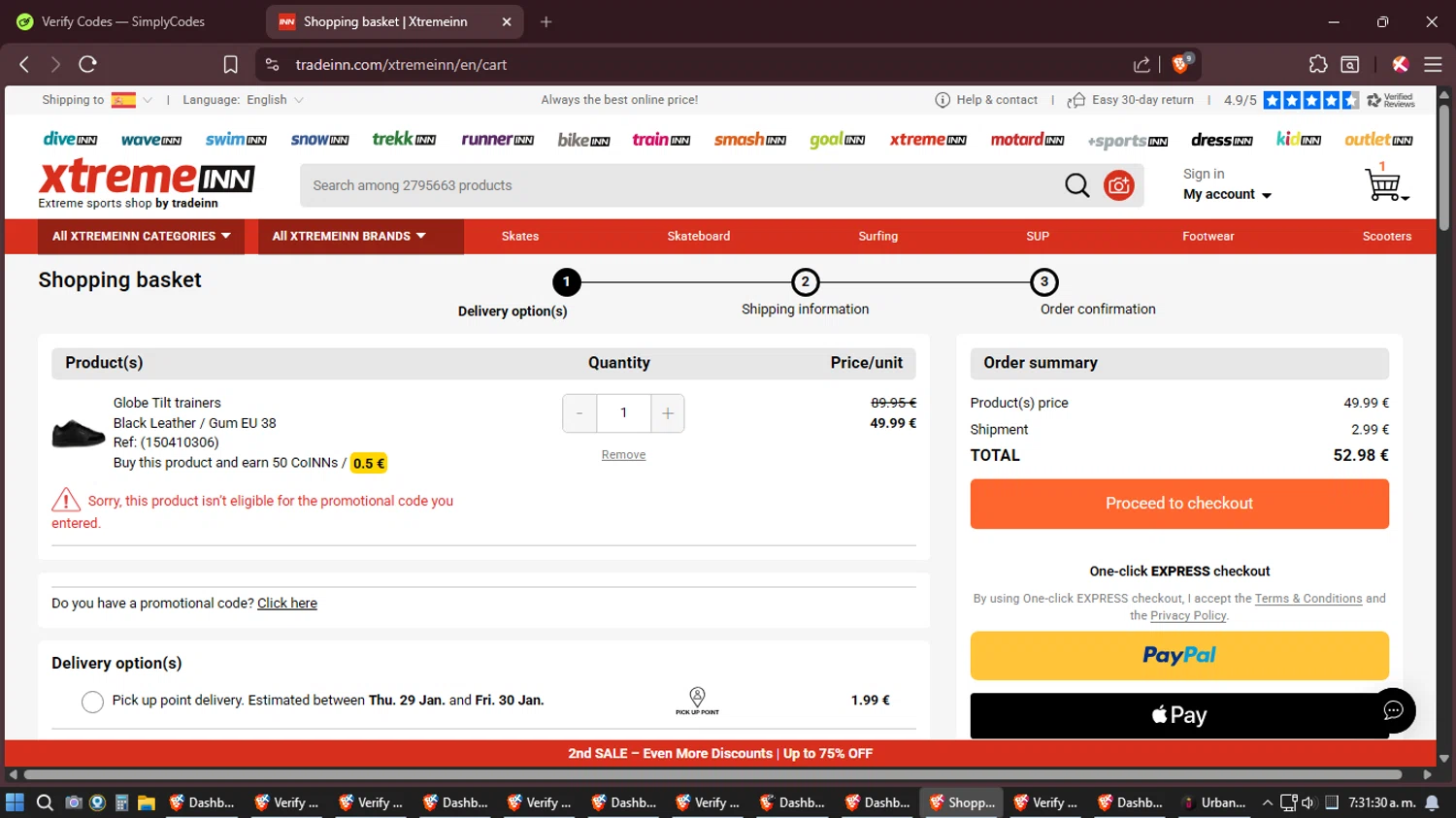The image size is (1456, 818).
Task: Switch to Urban taskbar window
Action: point(1213,802)
